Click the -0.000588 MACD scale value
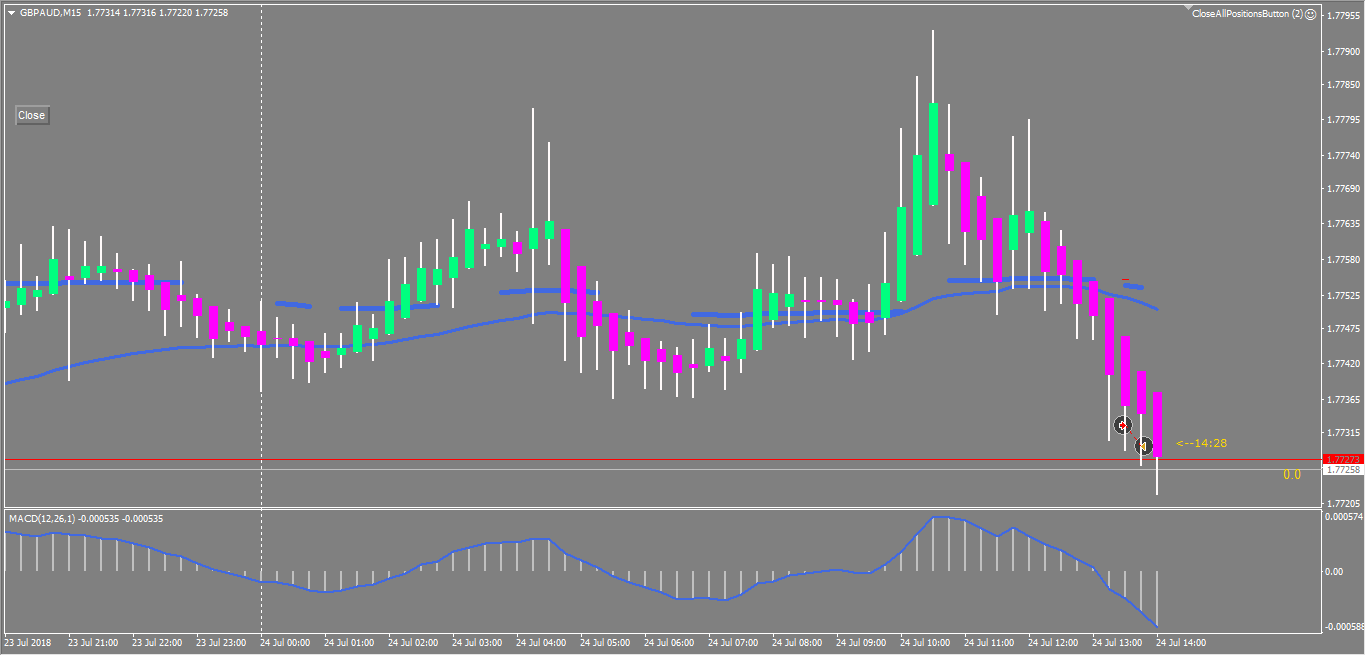 click(x=1342, y=627)
